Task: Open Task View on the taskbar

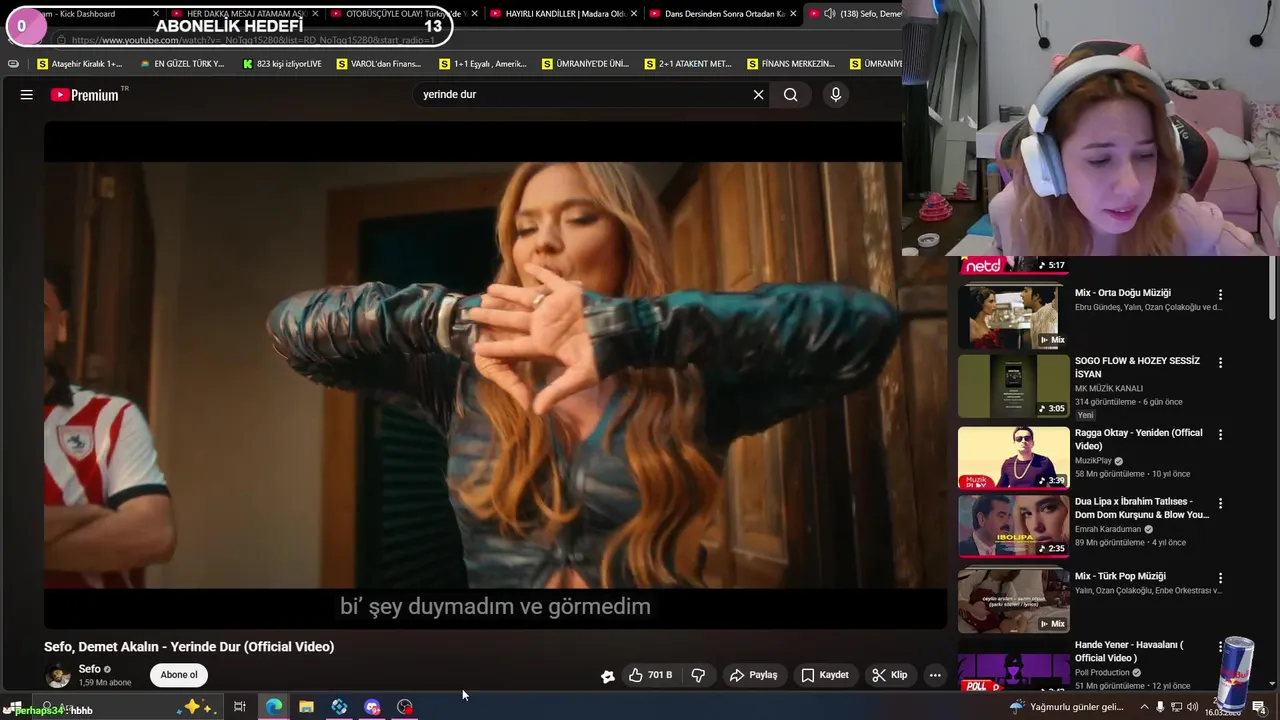Action: pos(240,707)
